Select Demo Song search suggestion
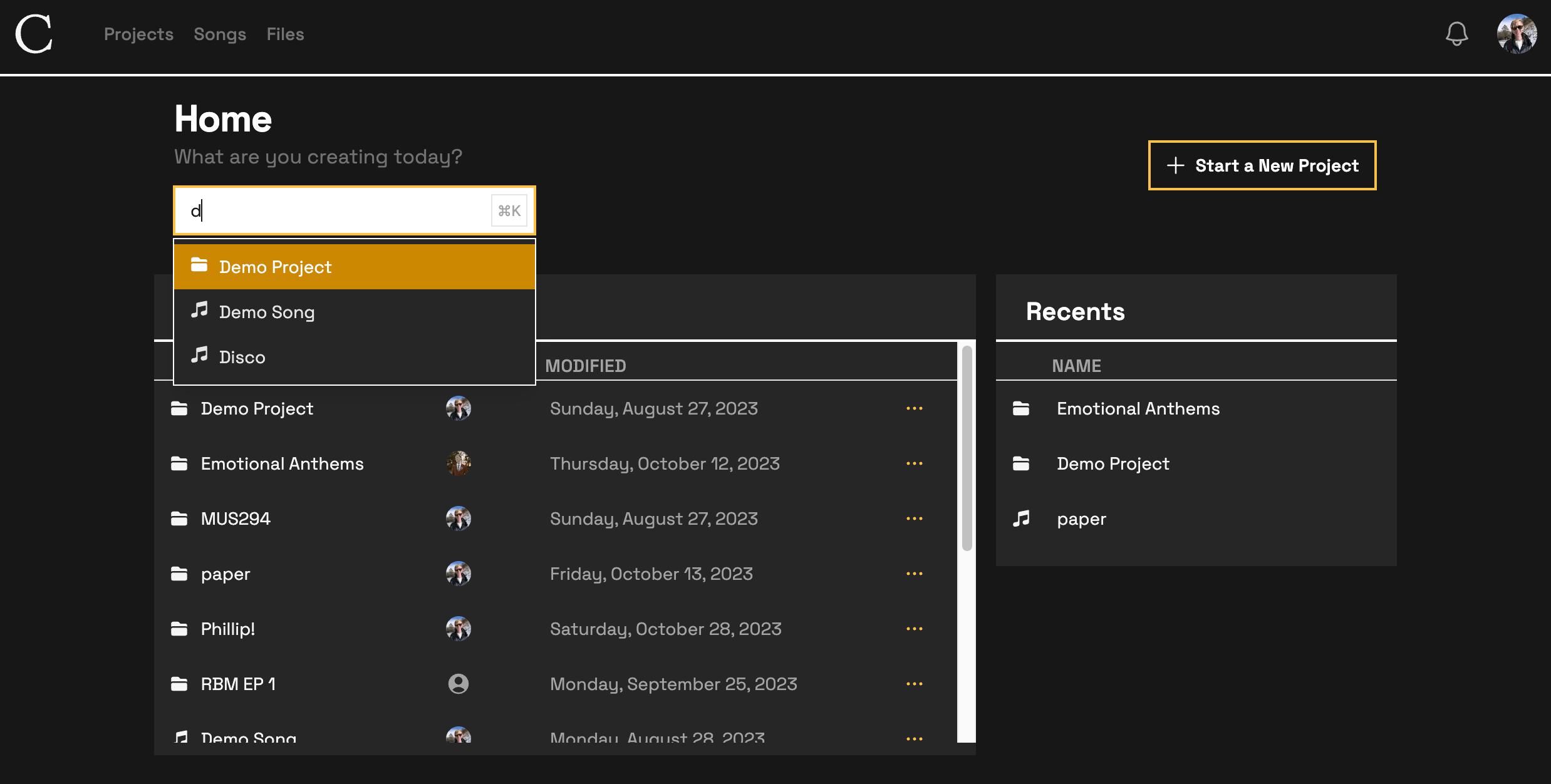1551x784 pixels. (355, 312)
